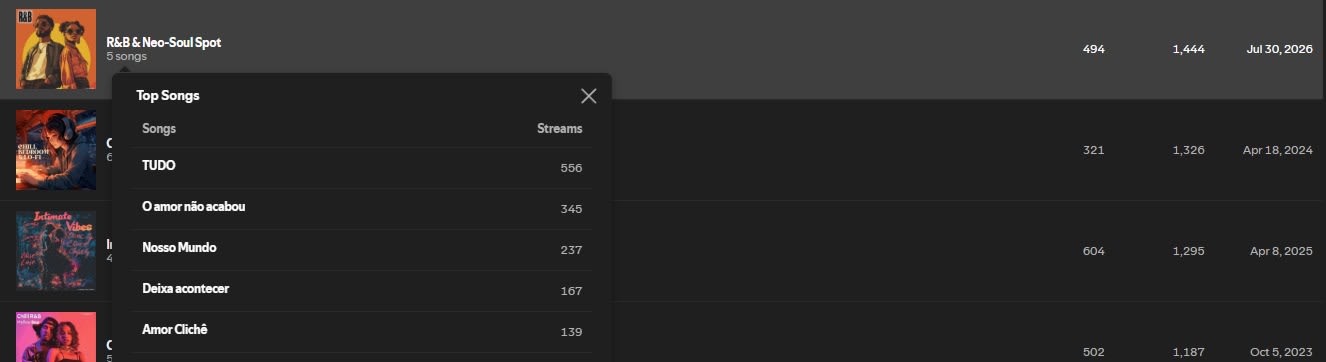Select the Apr 8, 2025 row date
The image size is (1326, 362).
click(x=1282, y=251)
